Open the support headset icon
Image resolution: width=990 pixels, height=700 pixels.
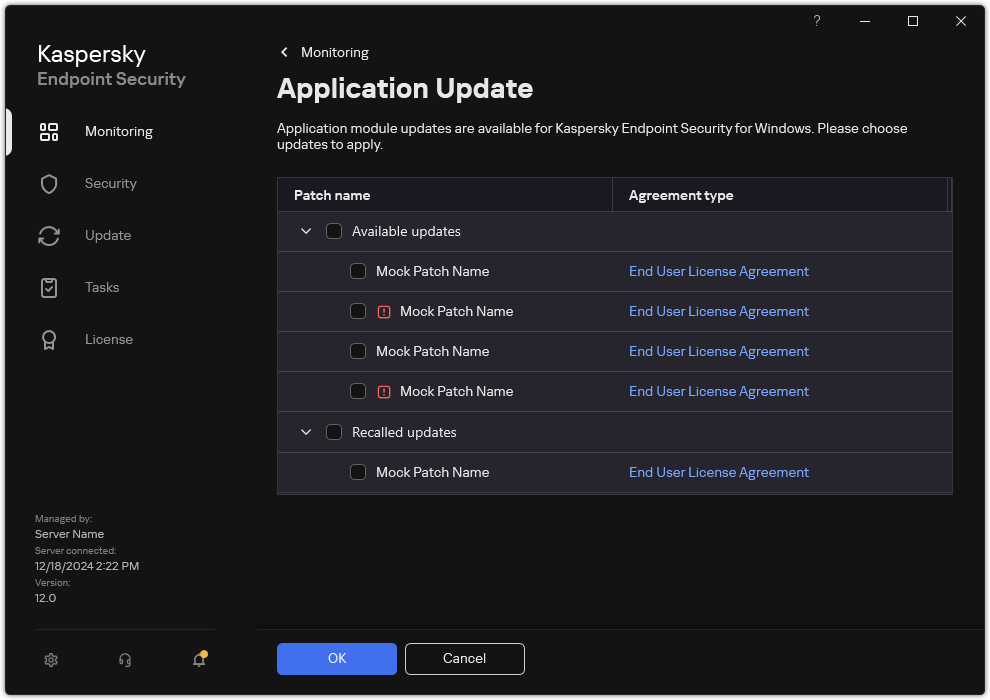click(124, 660)
